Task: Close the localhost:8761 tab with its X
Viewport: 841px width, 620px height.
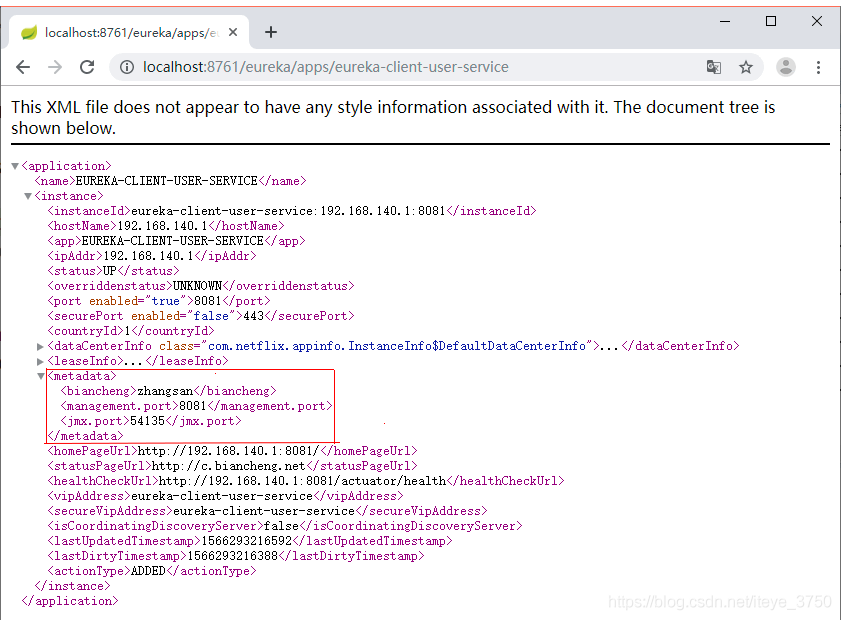Action: point(233,31)
